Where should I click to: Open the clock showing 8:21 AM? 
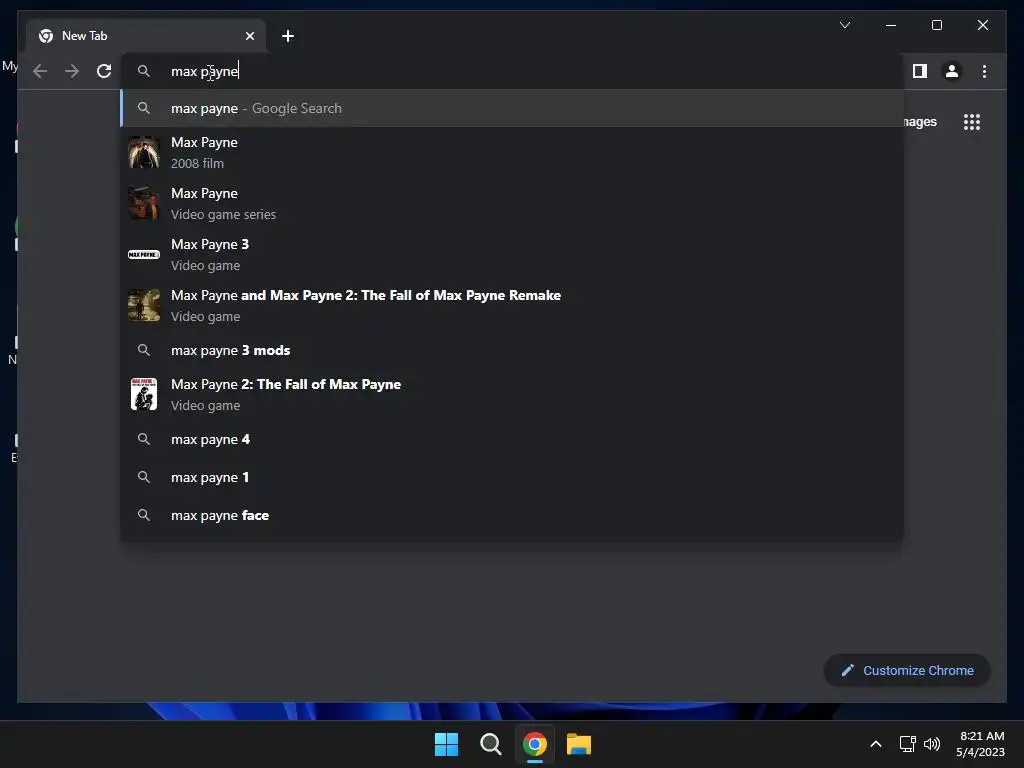click(980, 744)
